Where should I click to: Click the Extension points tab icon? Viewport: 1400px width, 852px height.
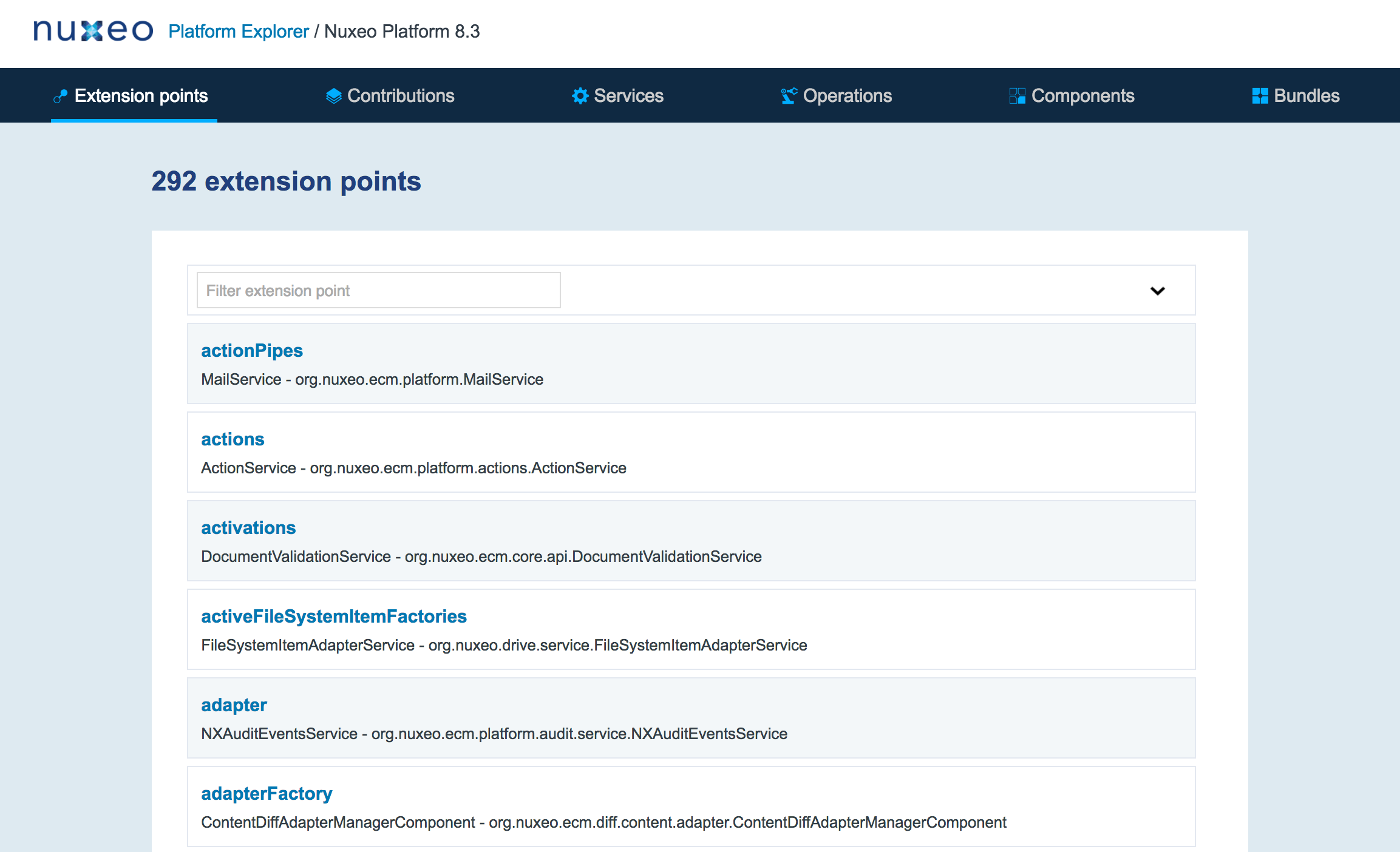pyautogui.click(x=60, y=96)
